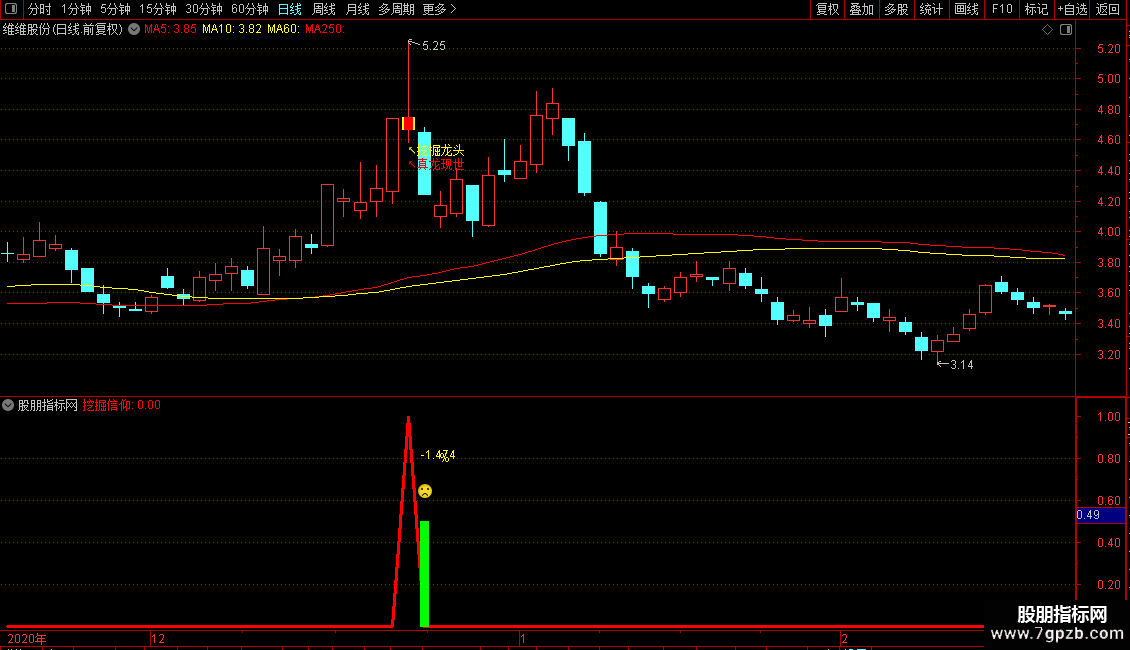
Task: Select the 日线 daily chart tab
Action: tap(290, 9)
